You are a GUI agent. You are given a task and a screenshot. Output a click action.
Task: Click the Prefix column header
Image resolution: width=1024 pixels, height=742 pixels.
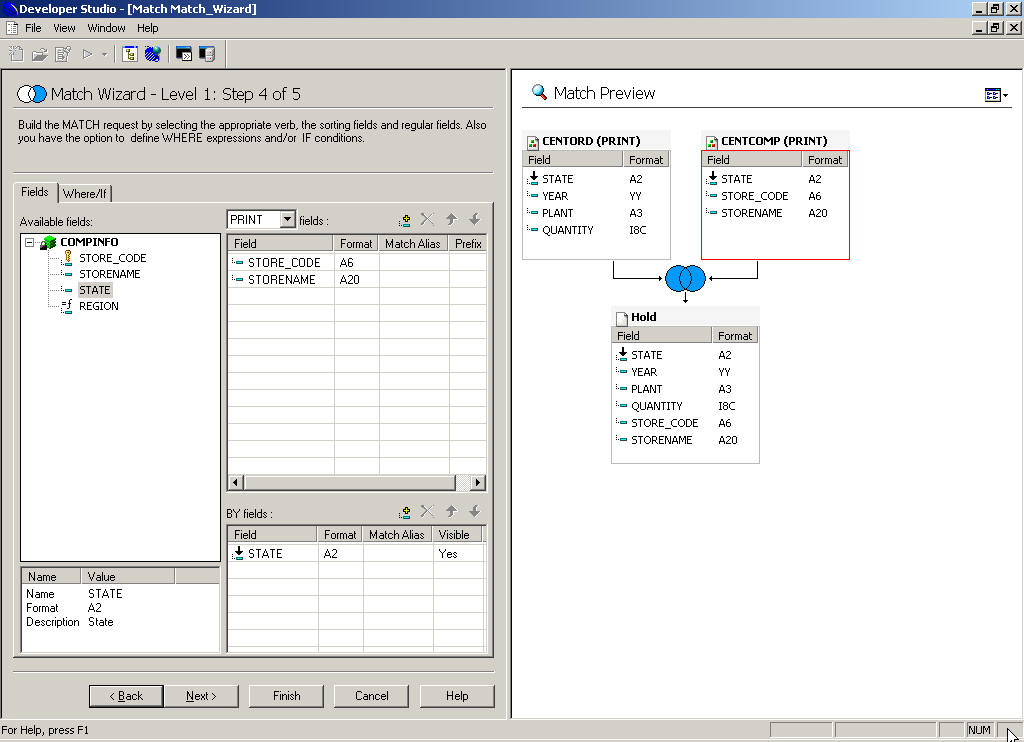tap(468, 244)
